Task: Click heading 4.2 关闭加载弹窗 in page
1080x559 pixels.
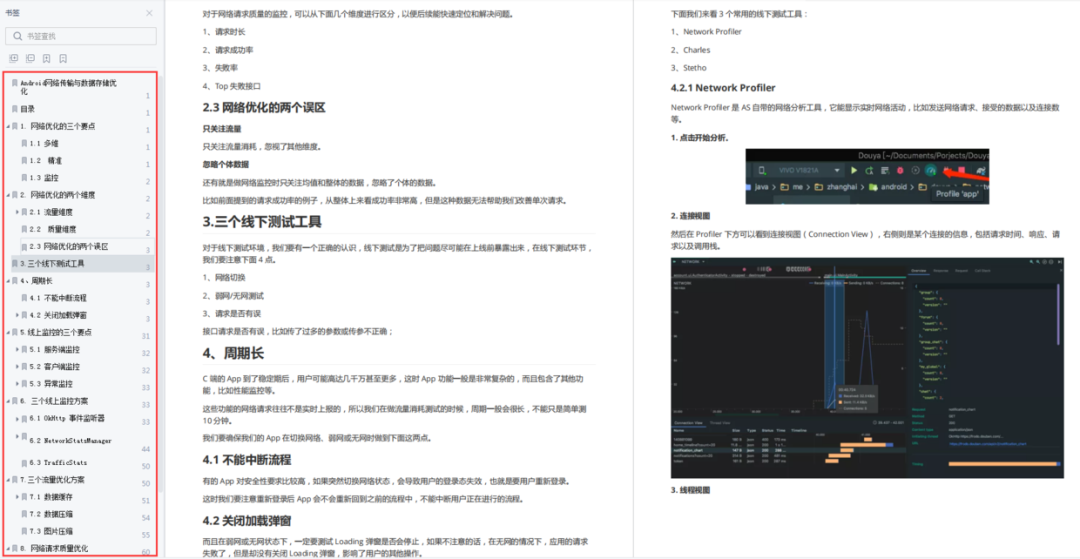Action: click(x=247, y=520)
